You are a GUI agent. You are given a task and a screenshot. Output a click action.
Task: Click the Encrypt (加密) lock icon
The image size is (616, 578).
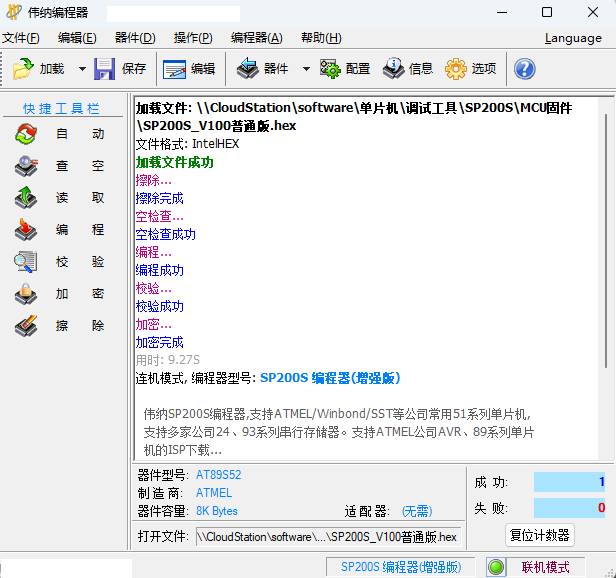pos(26,294)
